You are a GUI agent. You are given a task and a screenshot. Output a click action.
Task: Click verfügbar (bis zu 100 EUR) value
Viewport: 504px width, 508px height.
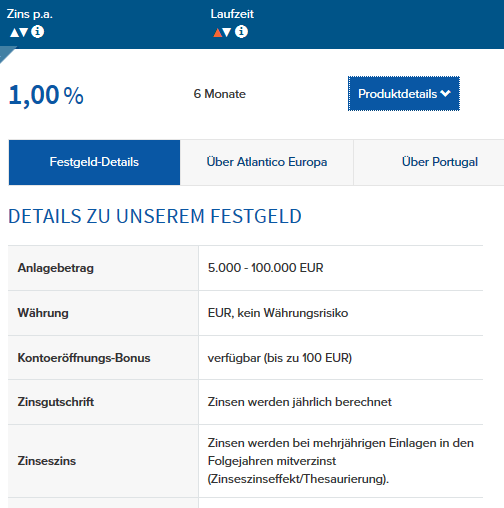coord(280,358)
